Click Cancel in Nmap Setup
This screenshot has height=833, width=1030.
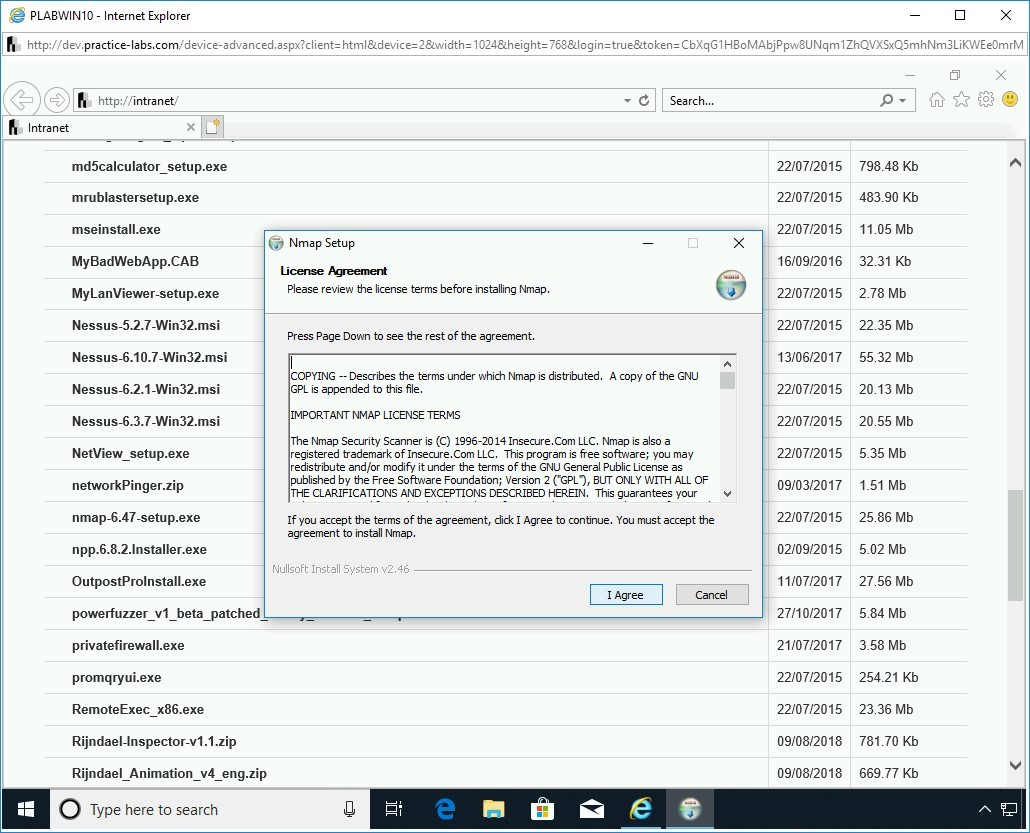click(711, 595)
